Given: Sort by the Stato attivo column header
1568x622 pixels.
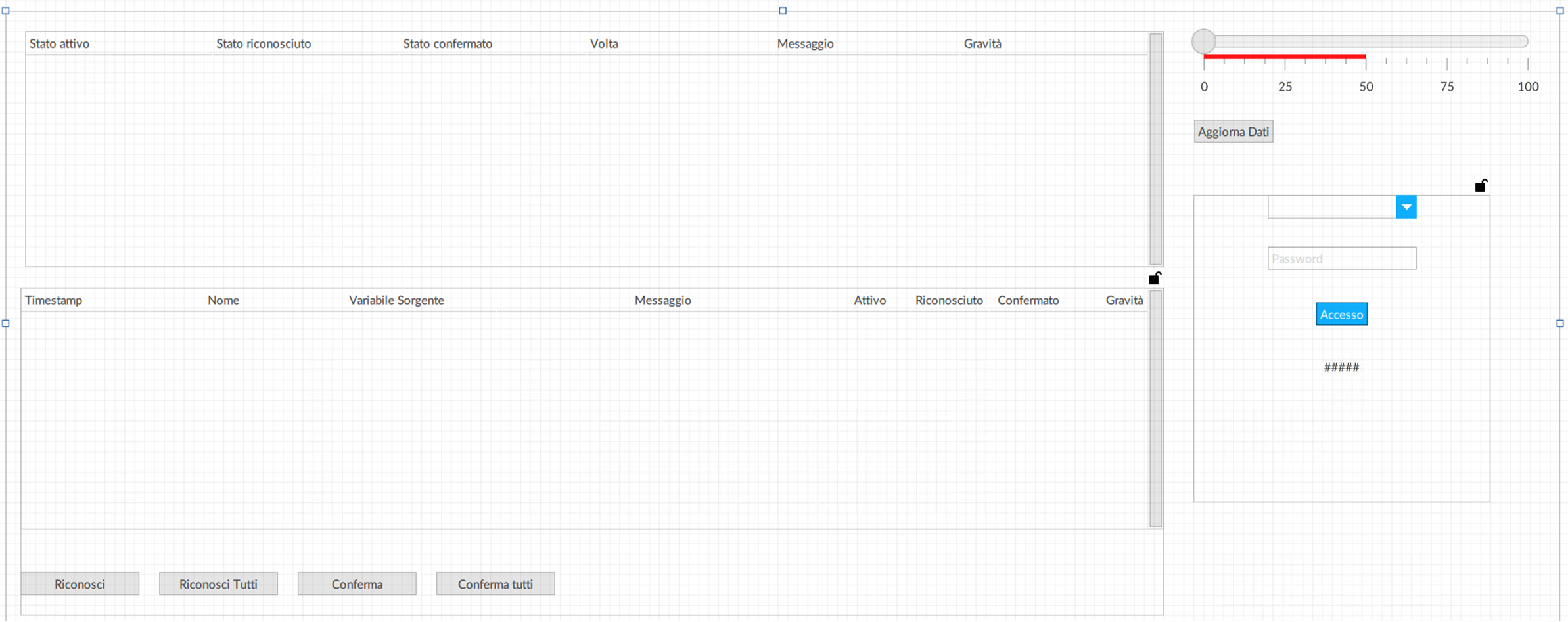Looking at the screenshot, I should pos(59,44).
